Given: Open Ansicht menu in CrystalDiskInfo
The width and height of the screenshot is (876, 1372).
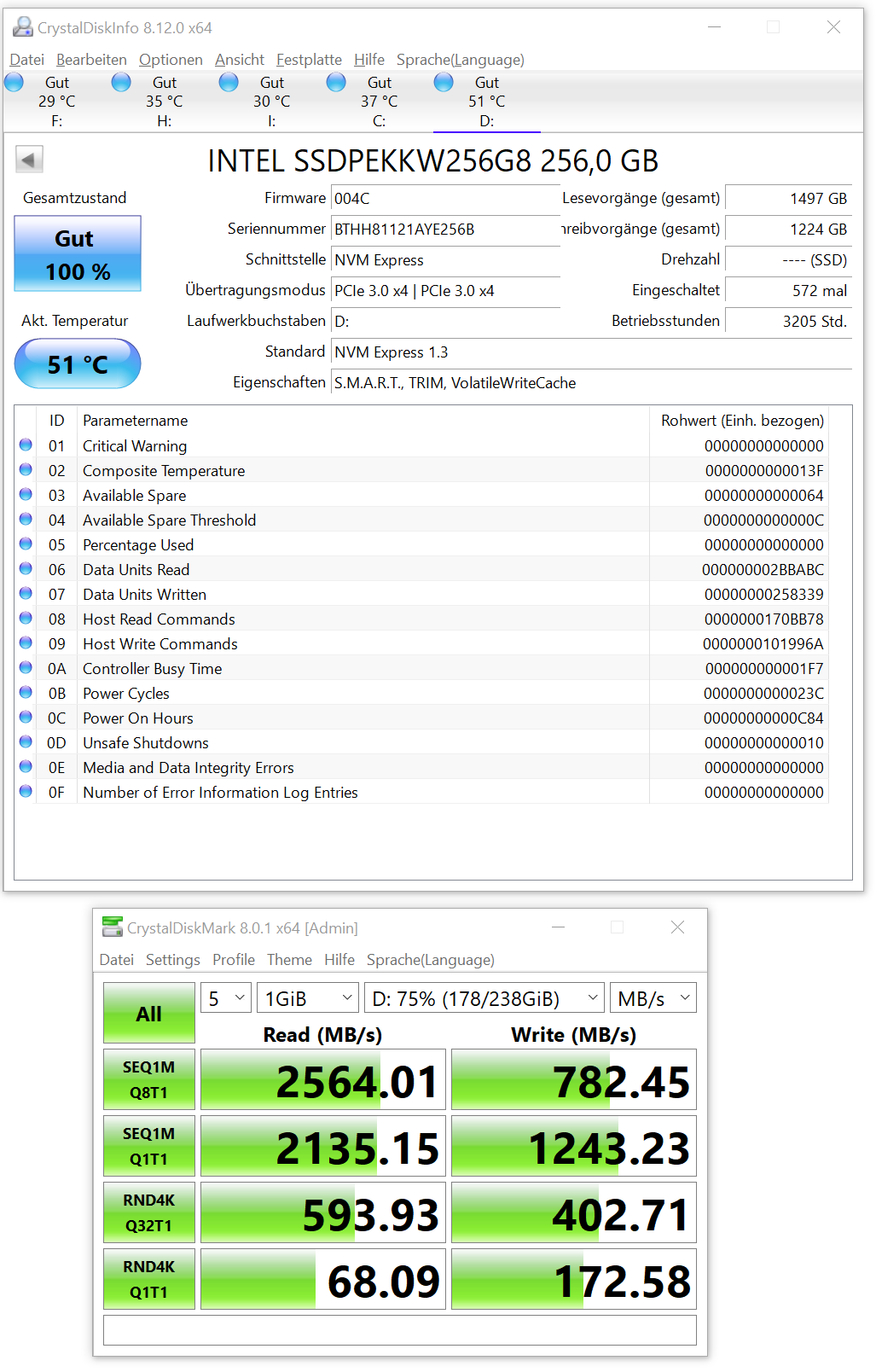Looking at the screenshot, I should [x=240, y=60].
